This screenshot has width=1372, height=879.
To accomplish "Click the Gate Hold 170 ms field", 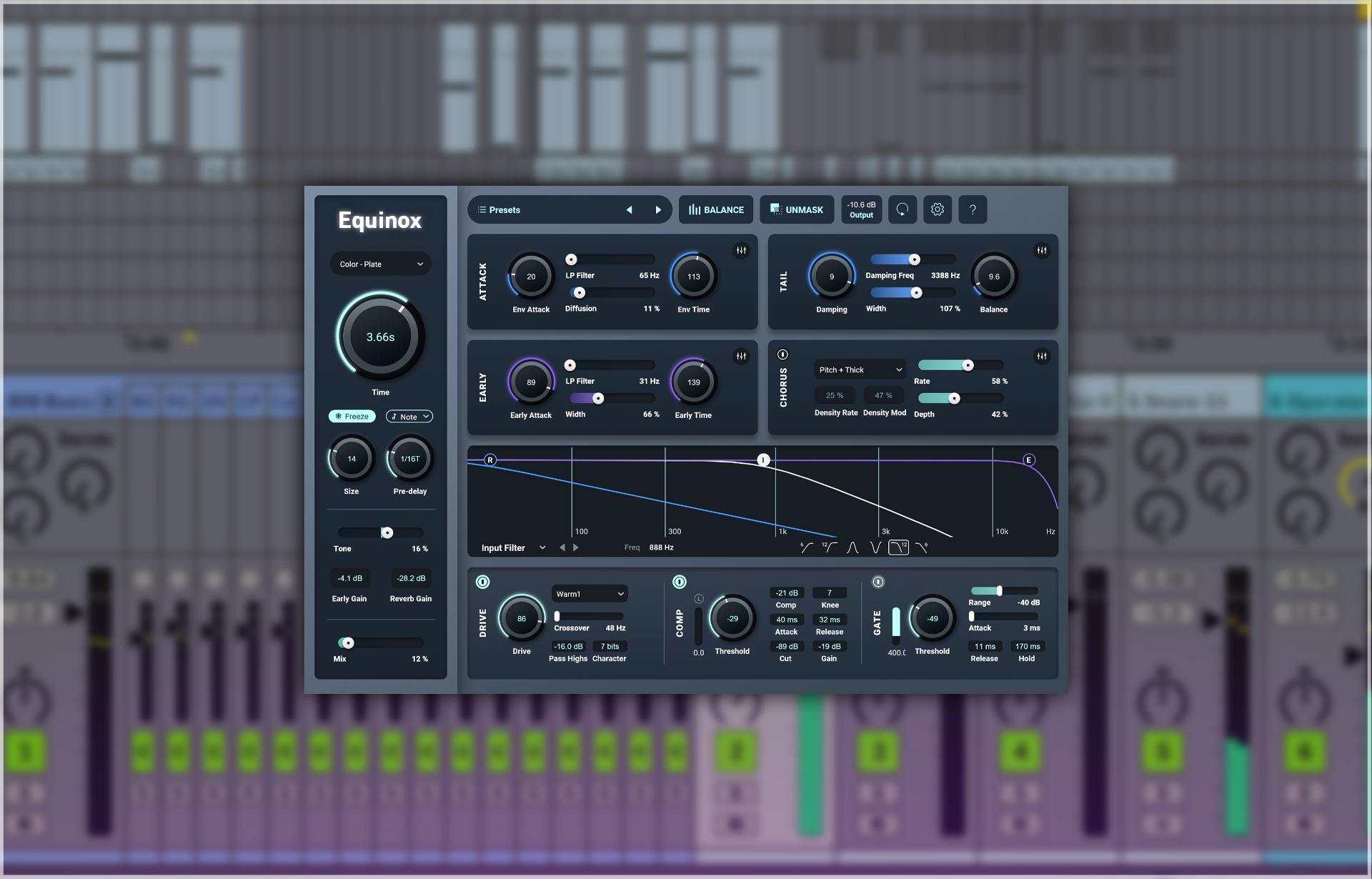I will click(1028, 646).
